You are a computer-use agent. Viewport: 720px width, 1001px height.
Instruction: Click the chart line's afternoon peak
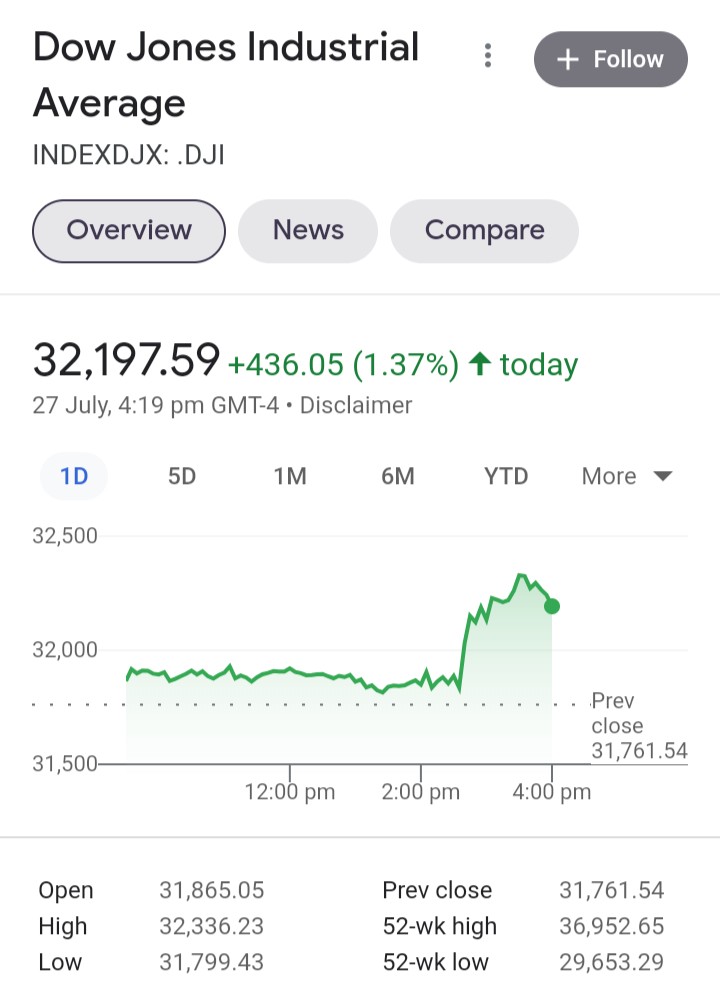(x=520, y=576)
